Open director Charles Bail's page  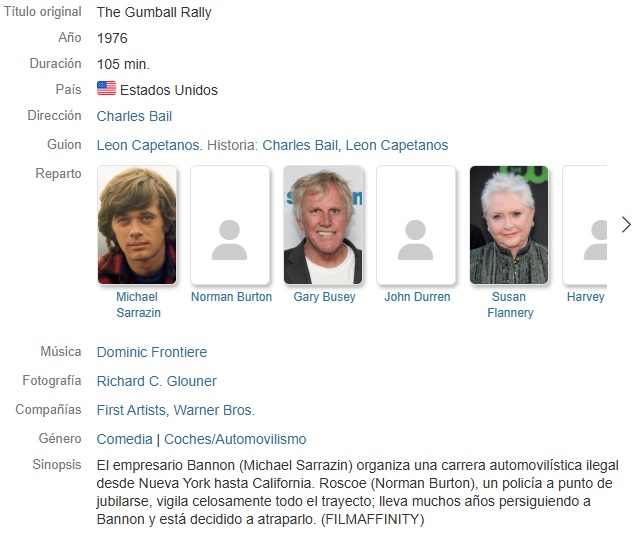[x=134, y=116]
